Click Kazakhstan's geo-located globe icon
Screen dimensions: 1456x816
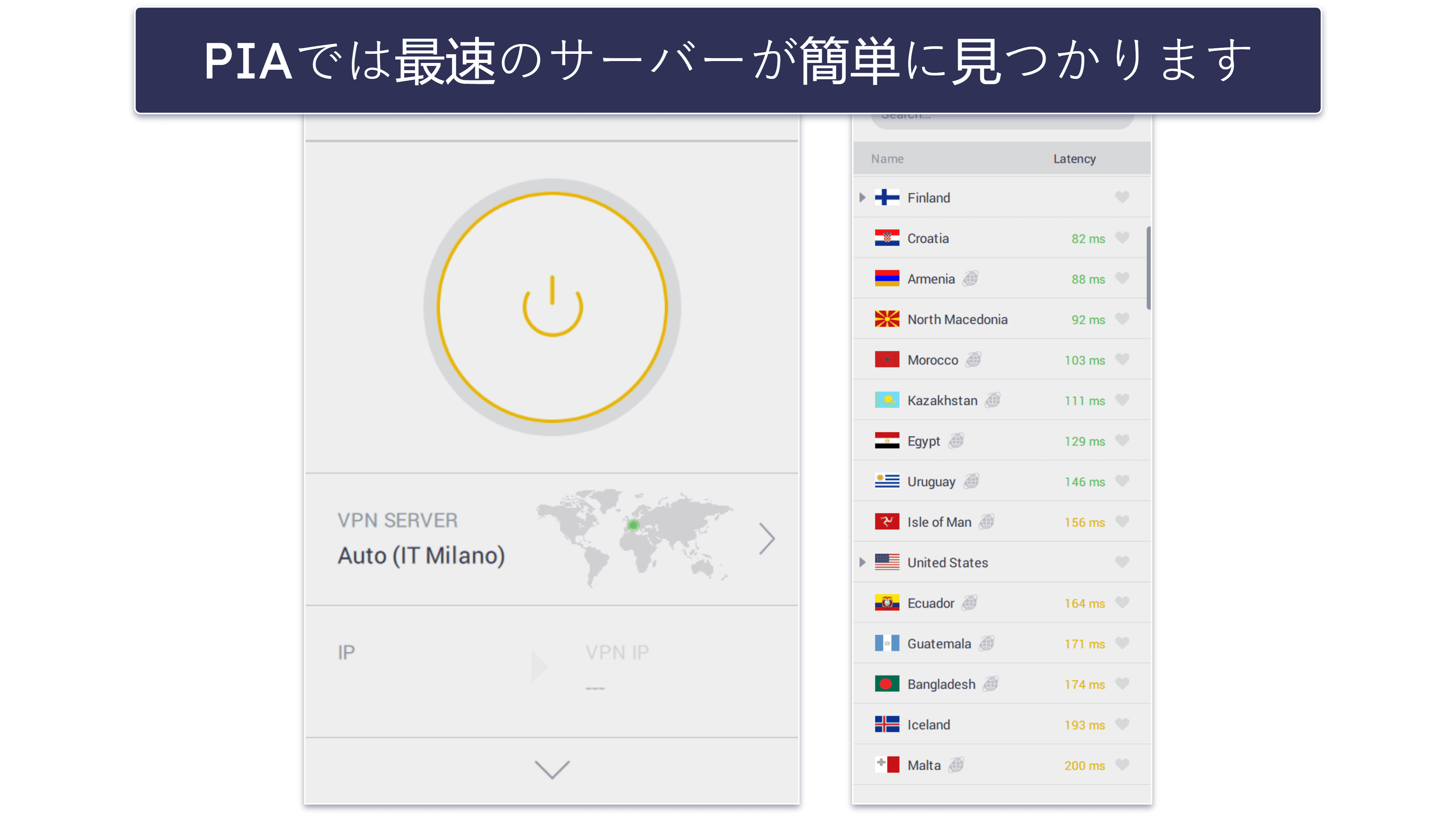pyautogui.click(x=993, y=400)
